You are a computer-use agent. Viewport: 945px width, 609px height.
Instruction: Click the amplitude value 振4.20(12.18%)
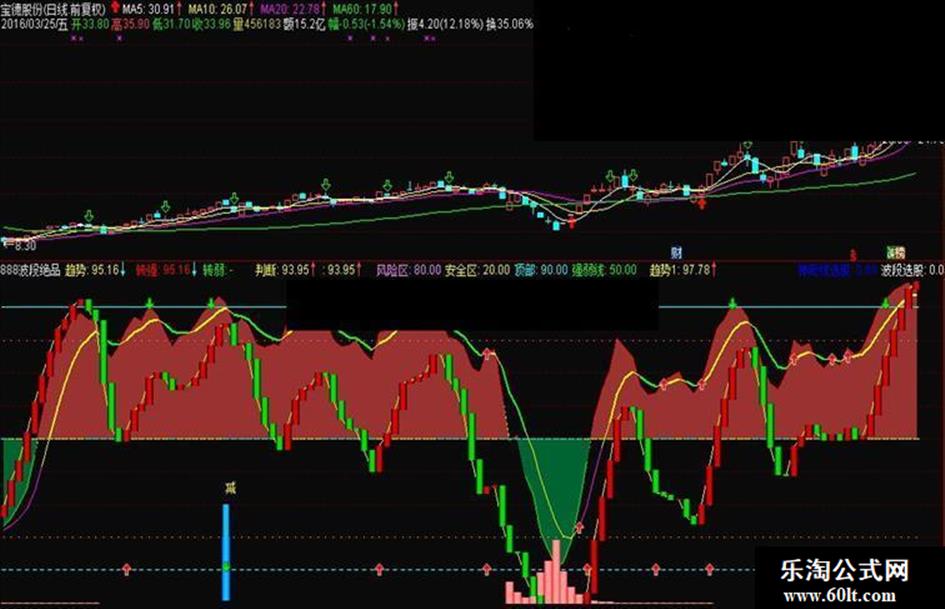pyautogui.click(x=445, y=25)
